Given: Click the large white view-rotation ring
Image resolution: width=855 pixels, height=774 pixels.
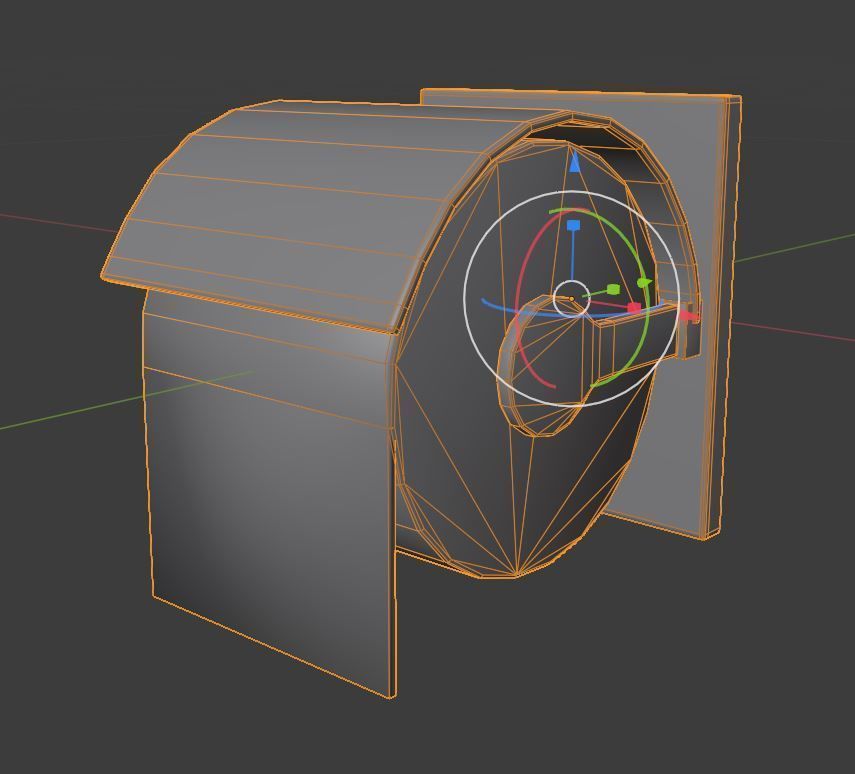Looking at the screenshot, I should (x=464, y=298).
